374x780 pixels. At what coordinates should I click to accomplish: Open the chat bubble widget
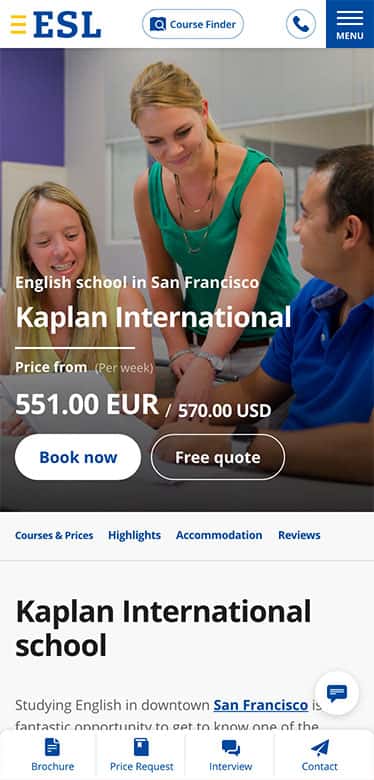[337, 693]
